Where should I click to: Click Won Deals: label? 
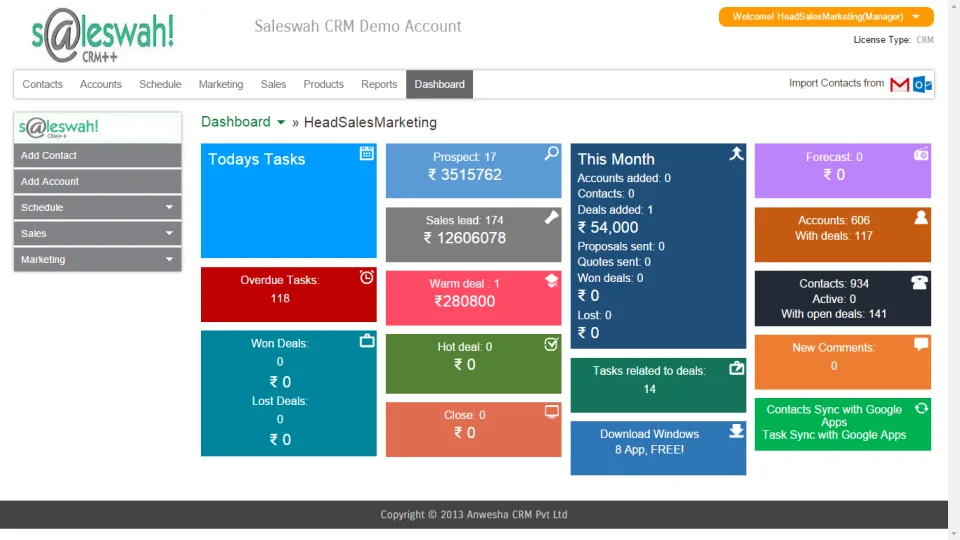(x=279, y=343)
